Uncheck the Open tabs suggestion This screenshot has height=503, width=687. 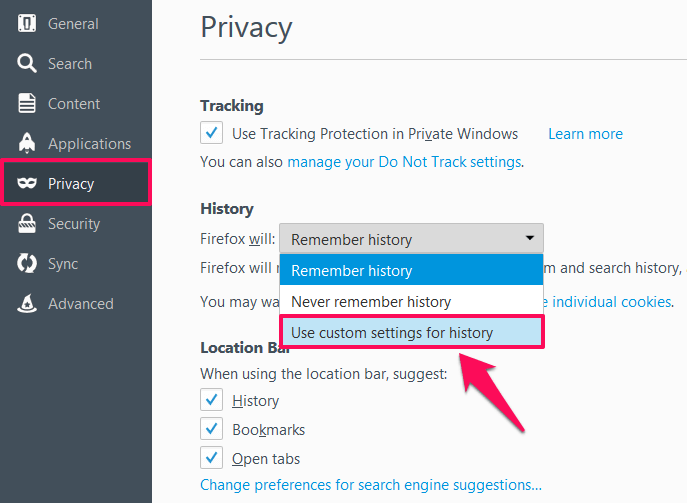[211, 458]
